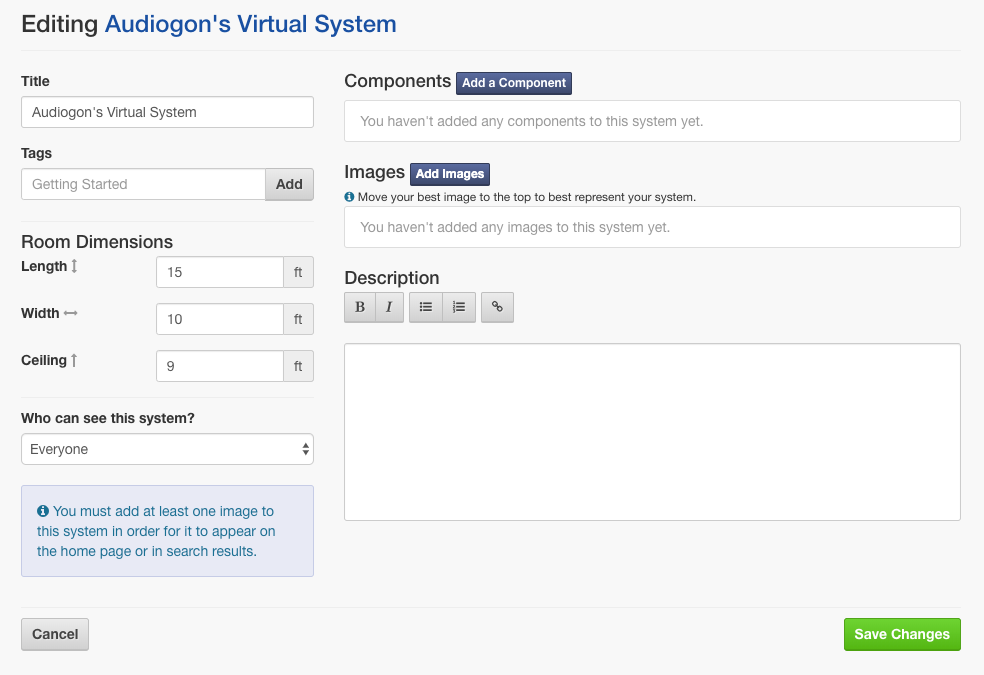
Task: Click the Room Dimensions heading
Action: [x=97, y=242]
